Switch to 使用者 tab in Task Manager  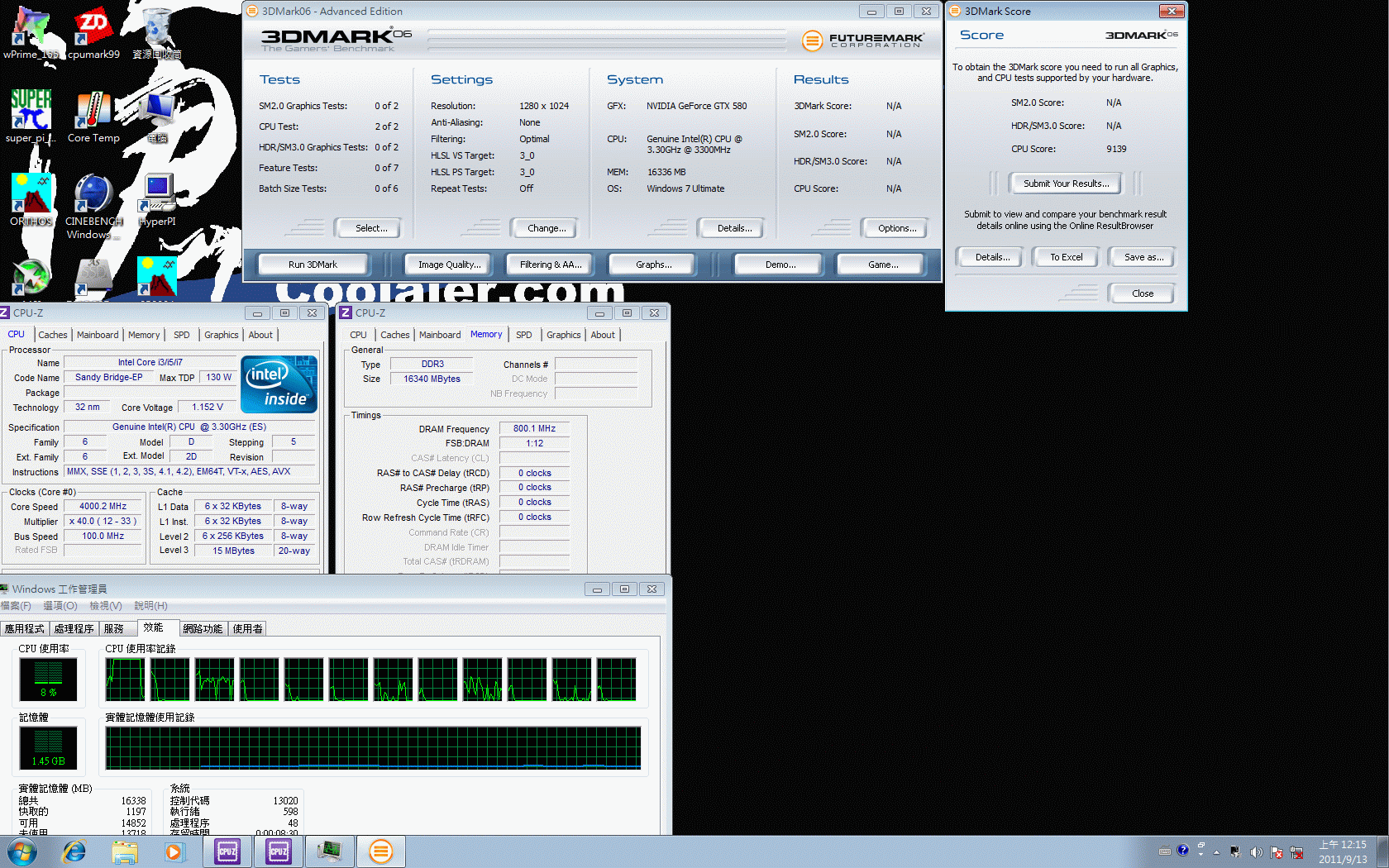point(247,629)
